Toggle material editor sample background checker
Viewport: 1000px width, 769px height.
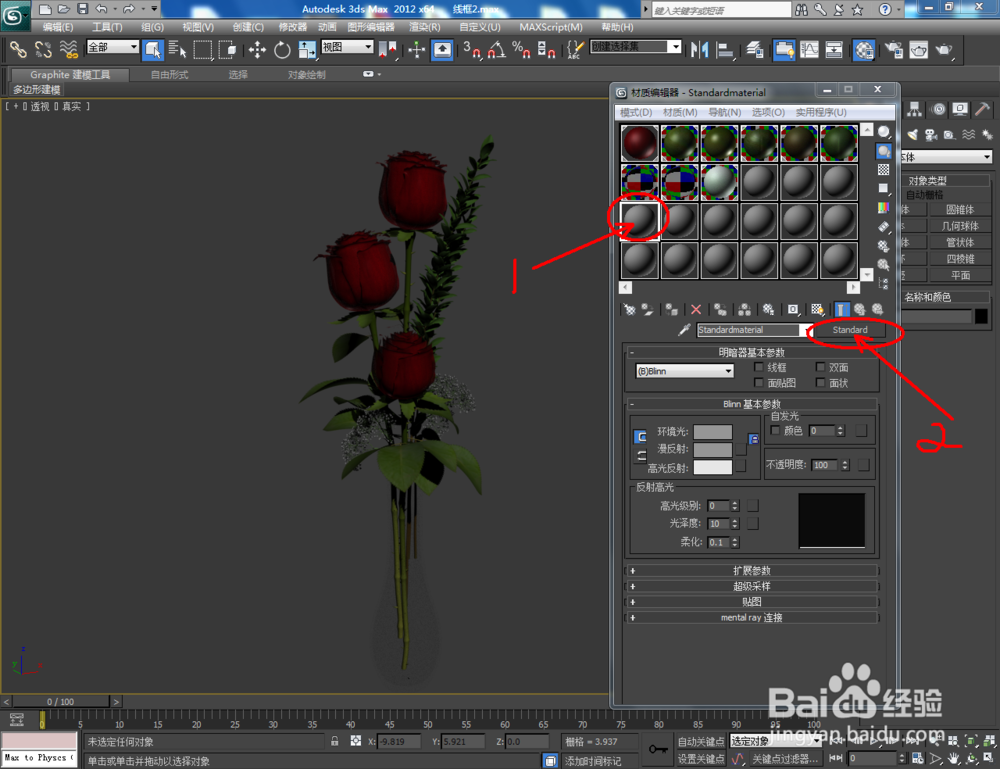pyautogui.click(x=883, y=170)
